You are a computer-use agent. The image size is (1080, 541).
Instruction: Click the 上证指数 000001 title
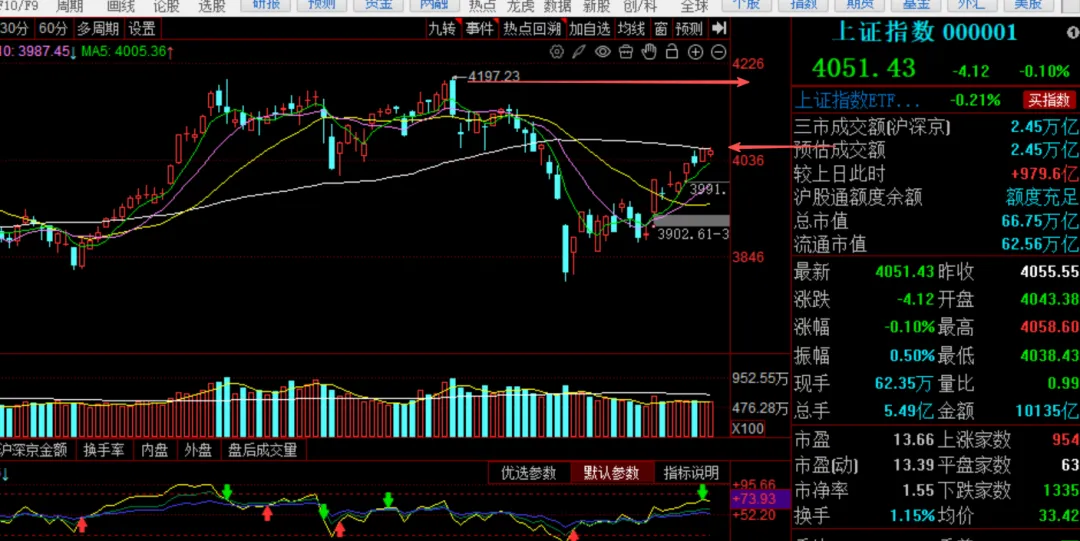click(924, 32)
